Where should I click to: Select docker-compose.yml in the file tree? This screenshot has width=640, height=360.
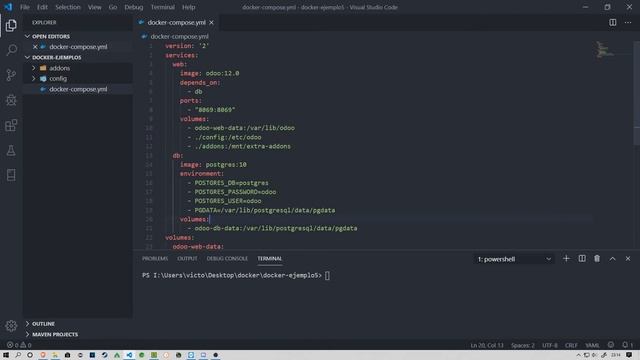point(78,89)
